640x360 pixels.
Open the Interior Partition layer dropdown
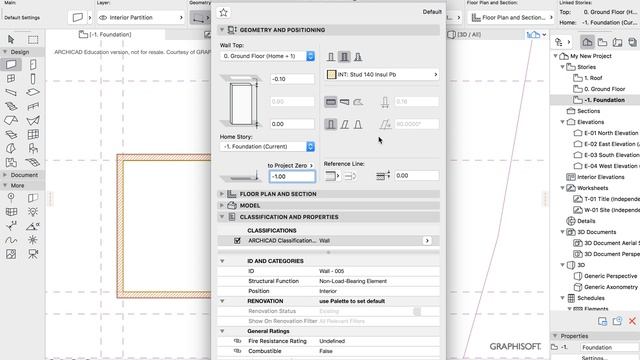[141, 18]
